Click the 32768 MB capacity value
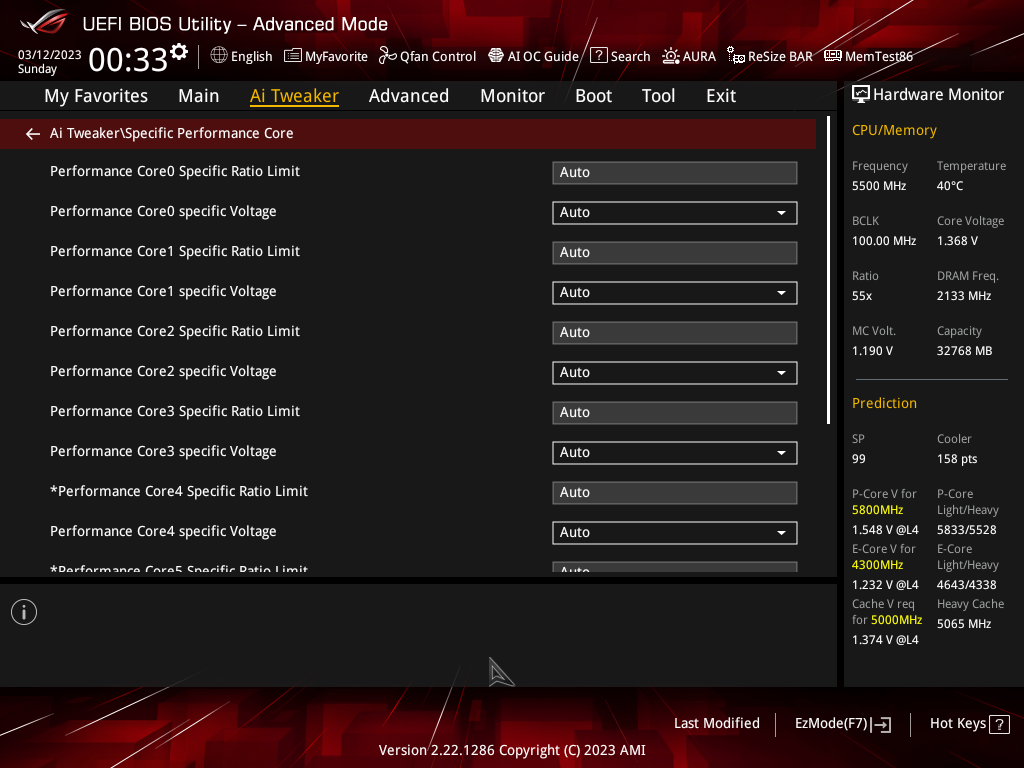Image resolution: width=1024 pixels, height=768 pixels. pos(965,351)
